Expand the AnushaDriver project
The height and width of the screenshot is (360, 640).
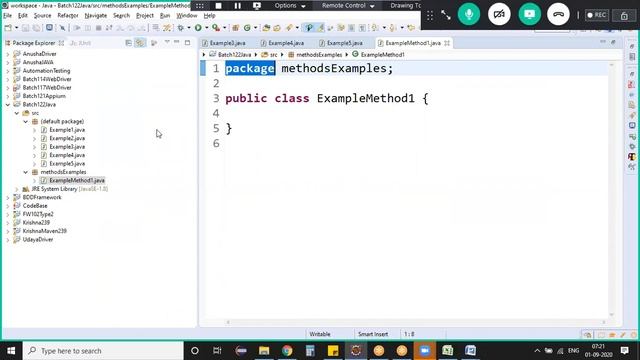pyautogui.click(x=8, y=54)
